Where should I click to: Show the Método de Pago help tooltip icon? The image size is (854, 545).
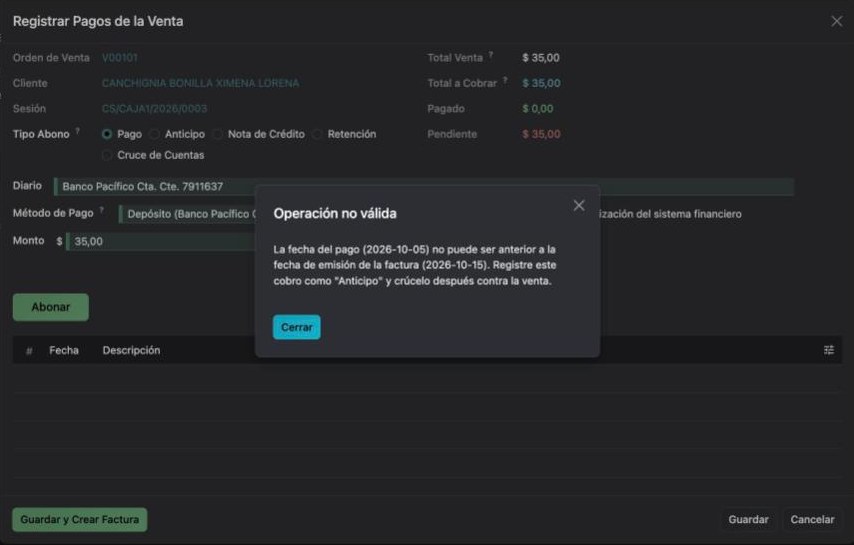coord(102,210)
